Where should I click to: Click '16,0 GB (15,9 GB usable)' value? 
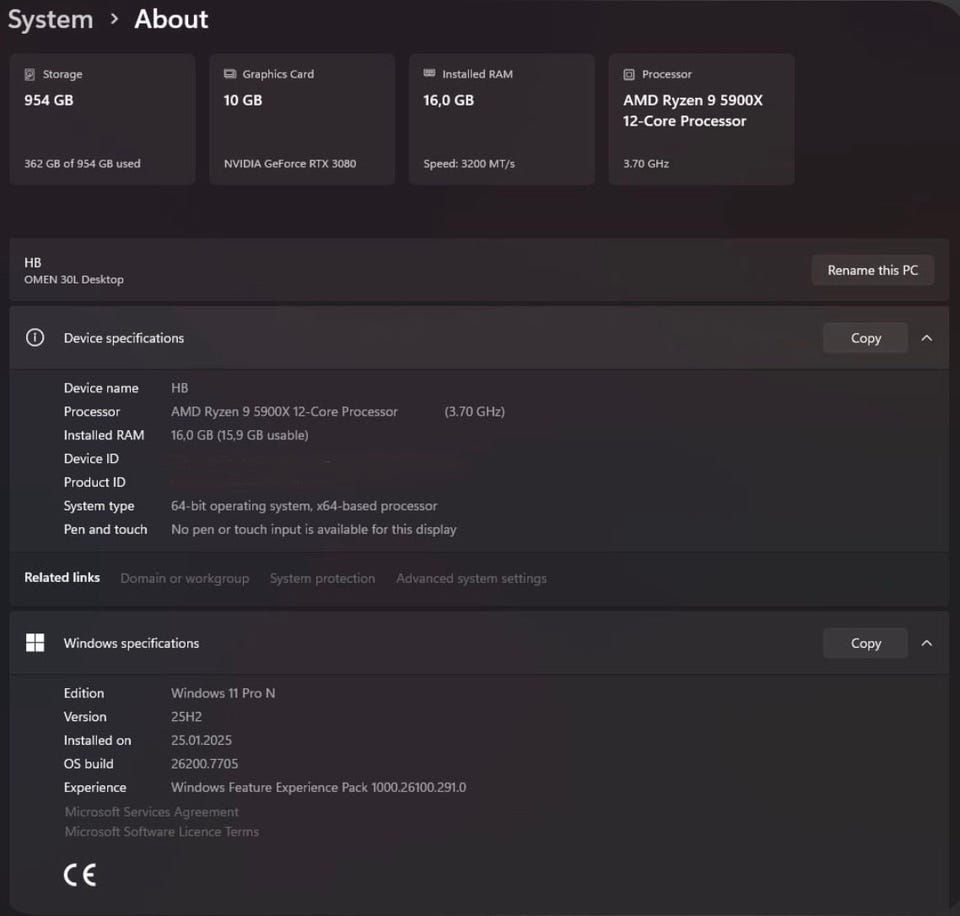[x=239, y=435]
